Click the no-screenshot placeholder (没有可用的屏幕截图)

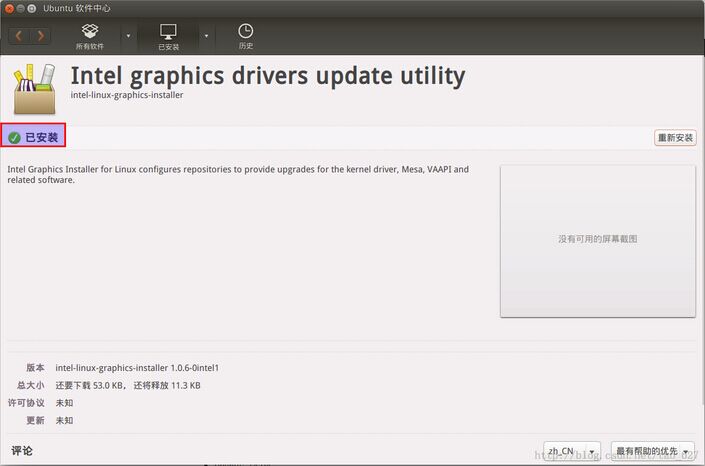598,241
